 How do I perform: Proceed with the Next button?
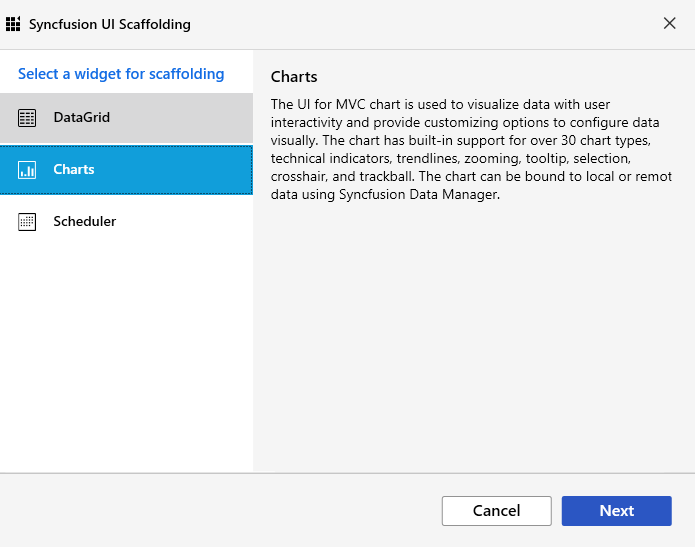pos(617,511)
